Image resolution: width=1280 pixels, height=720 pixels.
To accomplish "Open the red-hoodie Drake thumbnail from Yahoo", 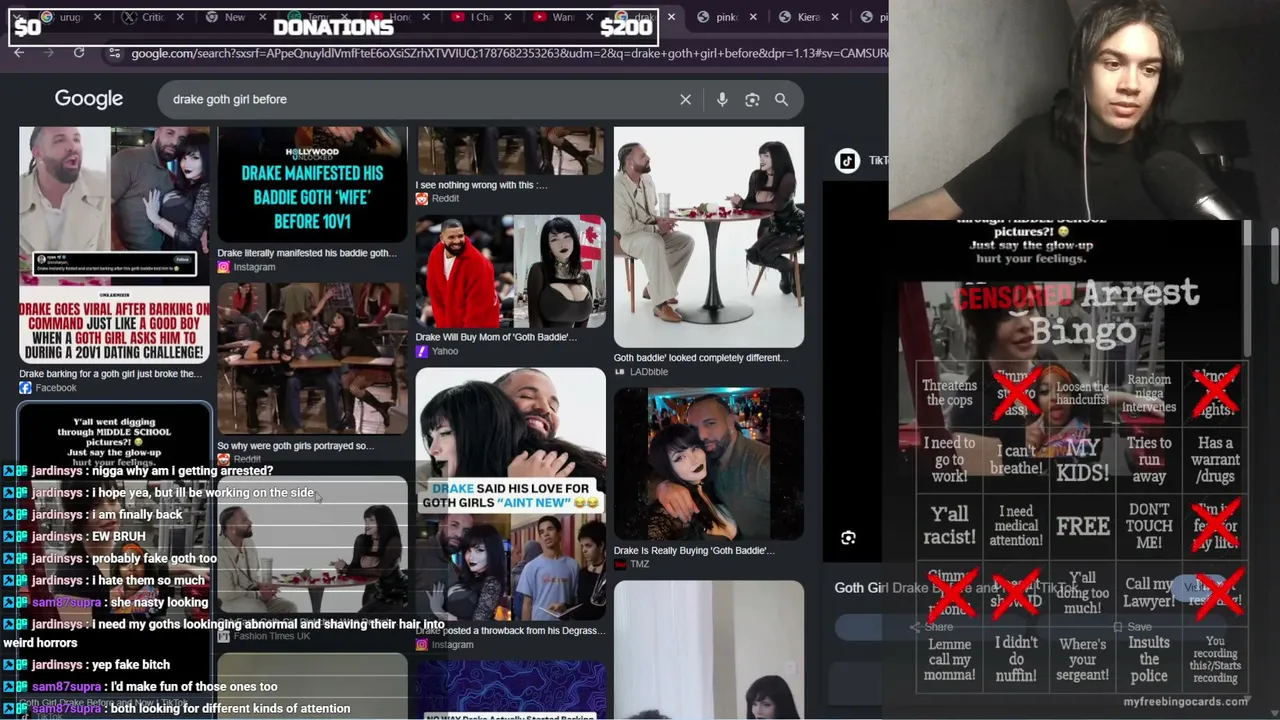I will coord(511,271).
